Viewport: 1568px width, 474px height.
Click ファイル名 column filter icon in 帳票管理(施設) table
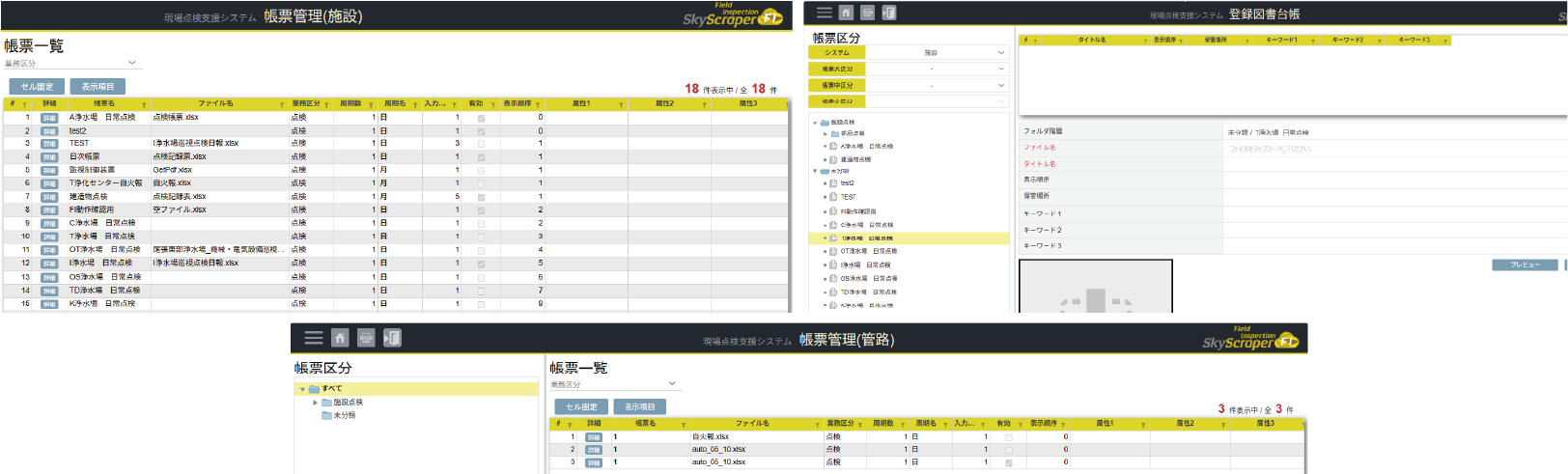tap(282, 104)
